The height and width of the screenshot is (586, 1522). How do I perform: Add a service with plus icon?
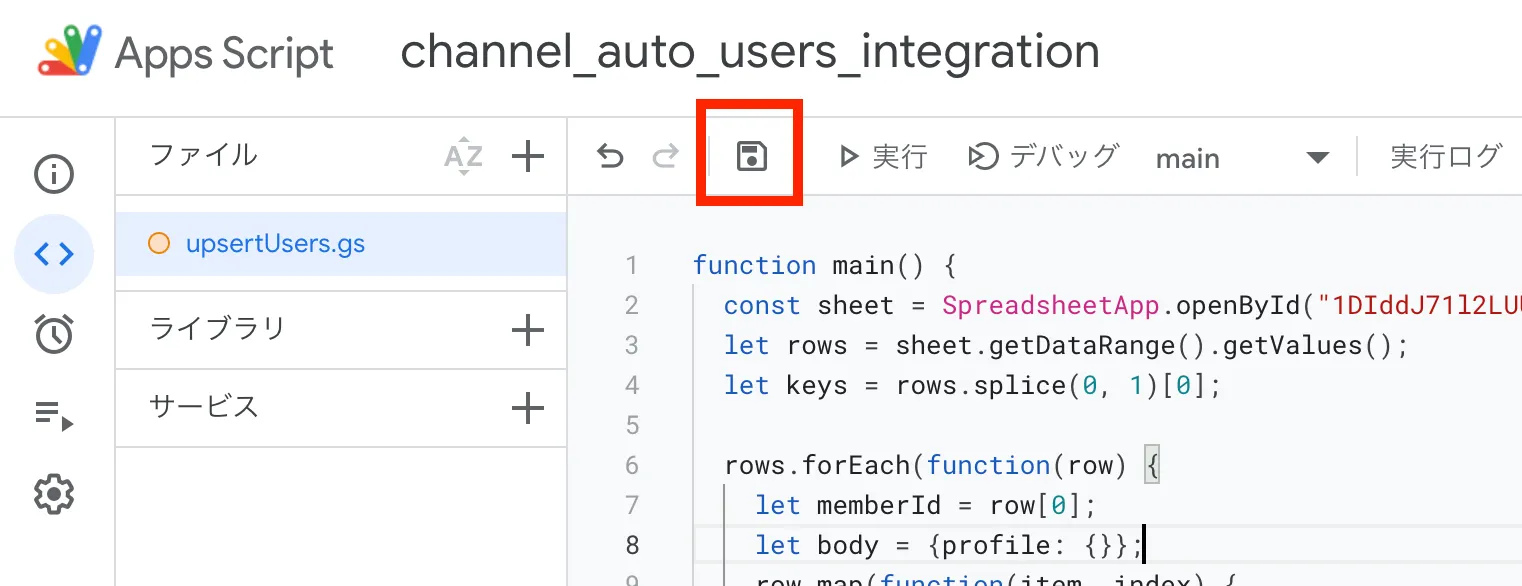527,408
